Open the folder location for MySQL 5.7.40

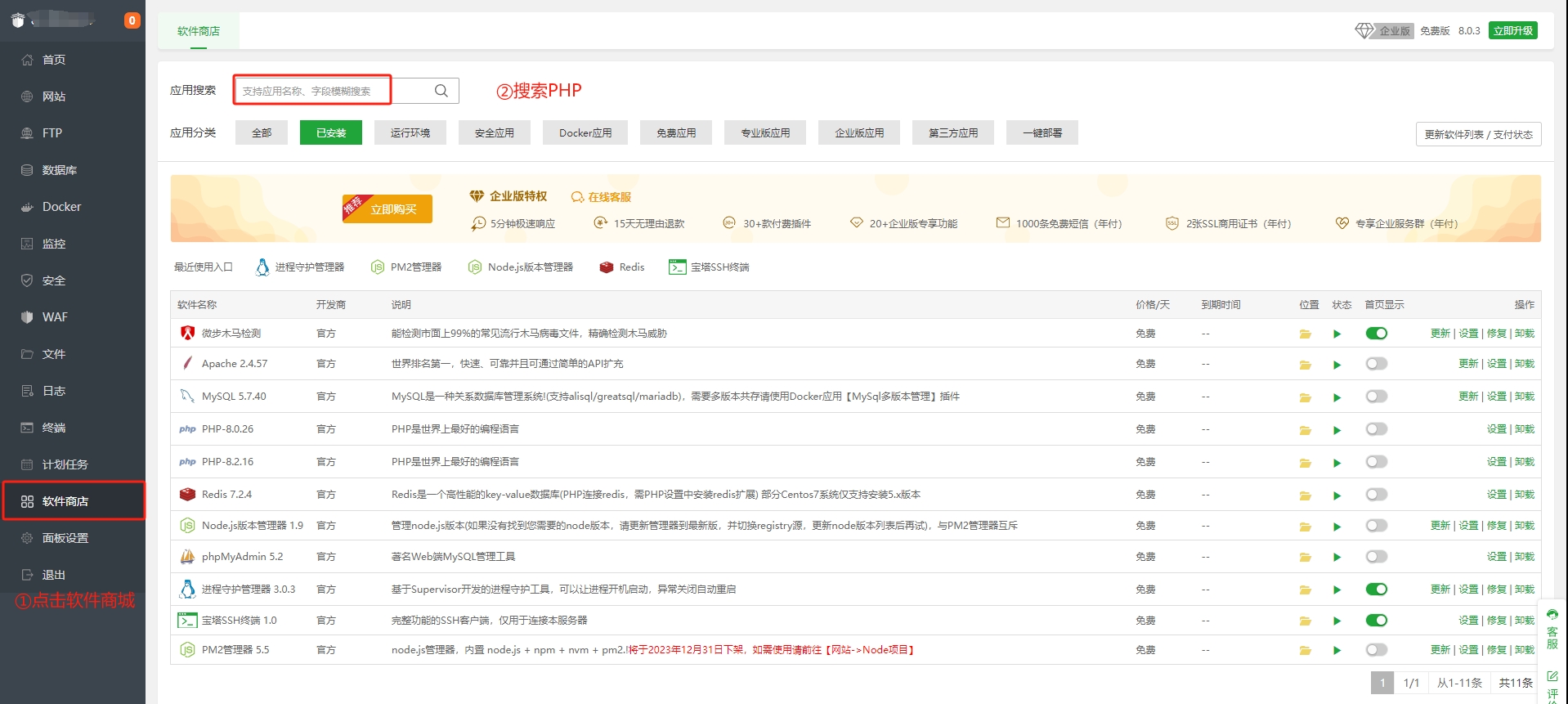[x=1306, y=397]
